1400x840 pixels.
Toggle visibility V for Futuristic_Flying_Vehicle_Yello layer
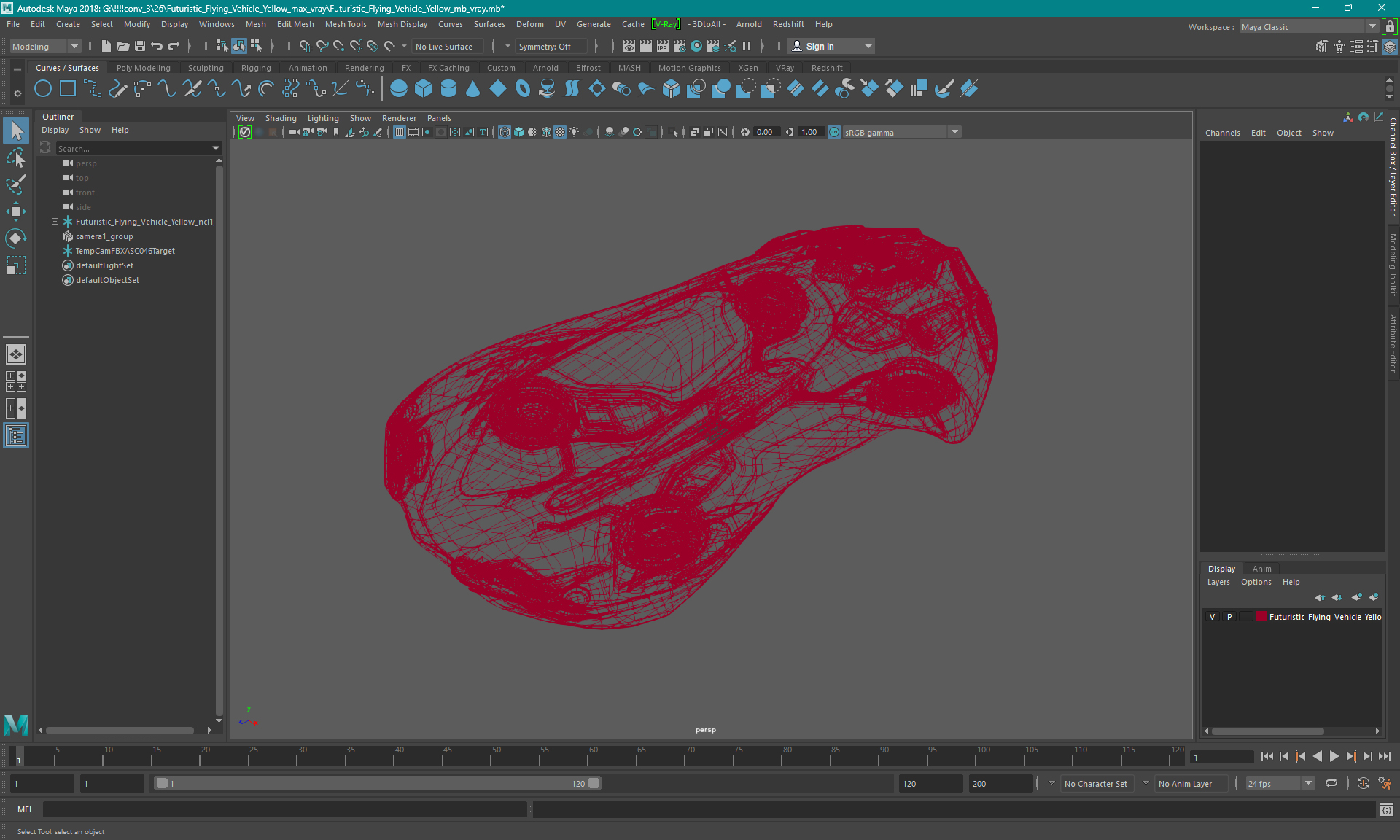pyautogui.click(x=1213, y=617)
